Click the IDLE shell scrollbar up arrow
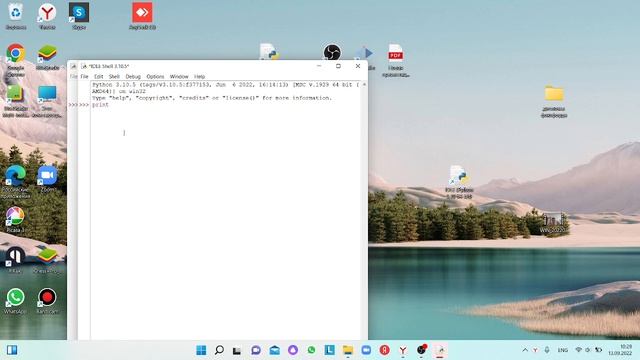This screenshot has width=640, height=360. click(364, 84)
